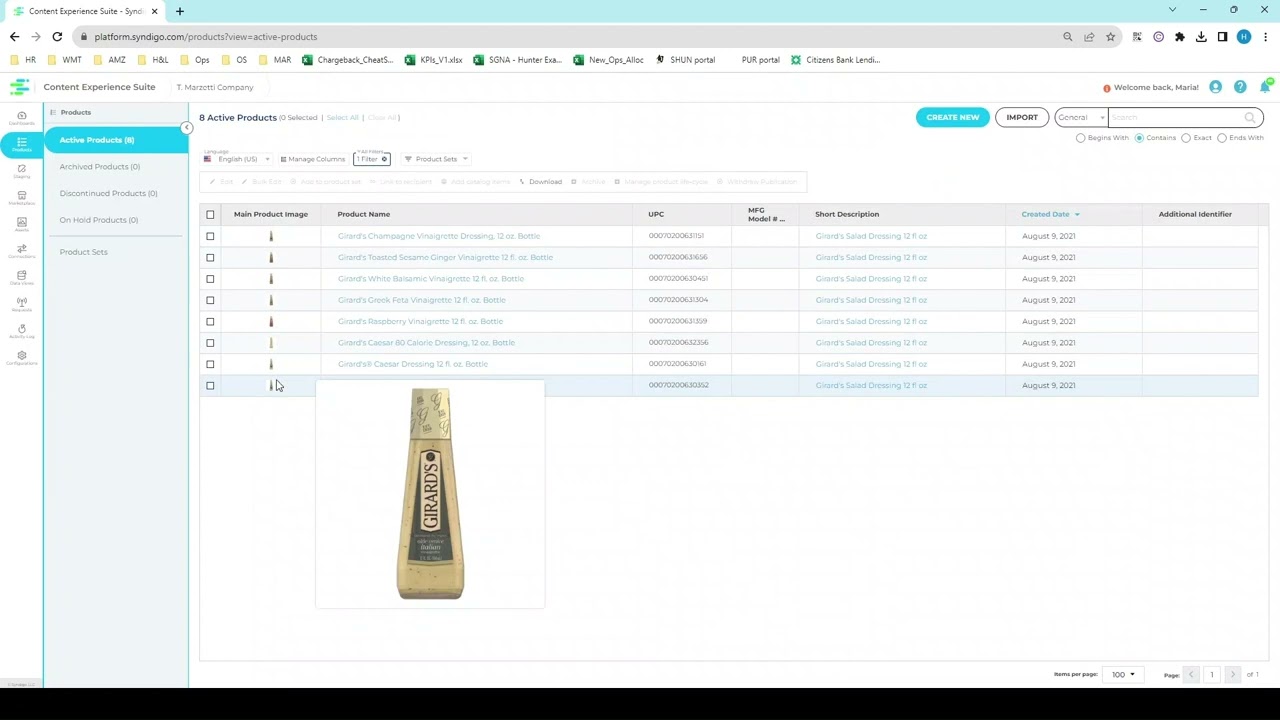Open Girard's Greek Feta Vinaigrette product link
Viewport: 1280px width, 720px height.
[421, 300]
